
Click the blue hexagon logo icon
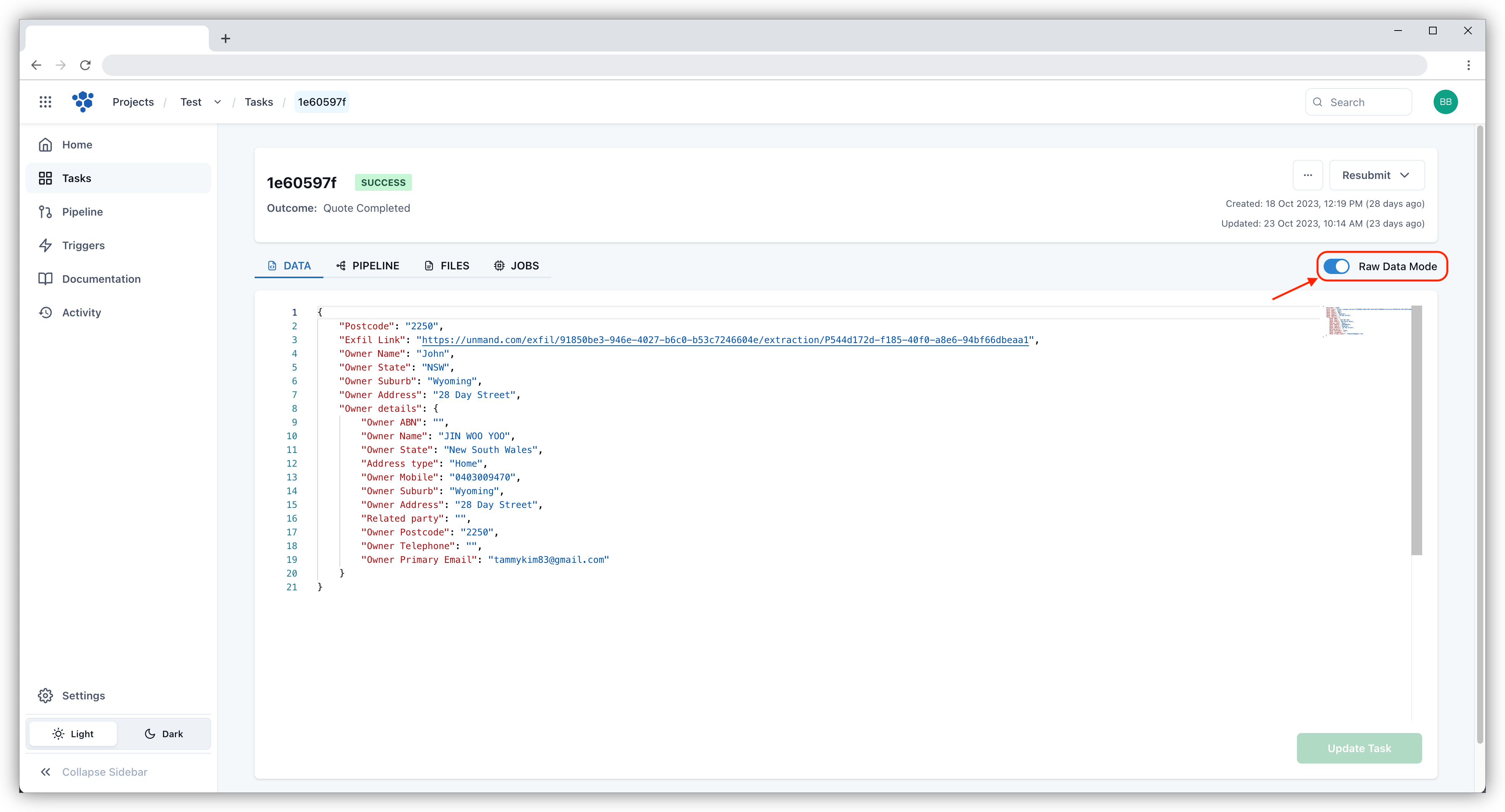[x=83, y=101]
